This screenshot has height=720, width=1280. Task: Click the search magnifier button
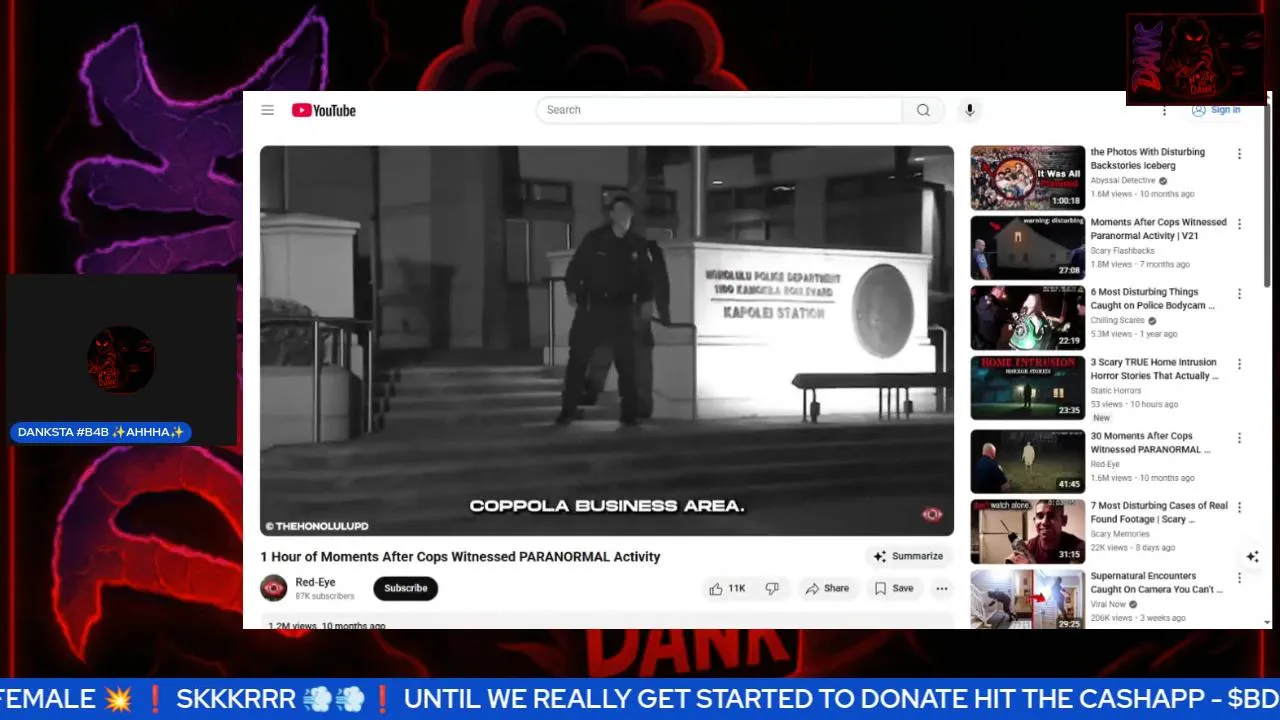coord(923,110)
